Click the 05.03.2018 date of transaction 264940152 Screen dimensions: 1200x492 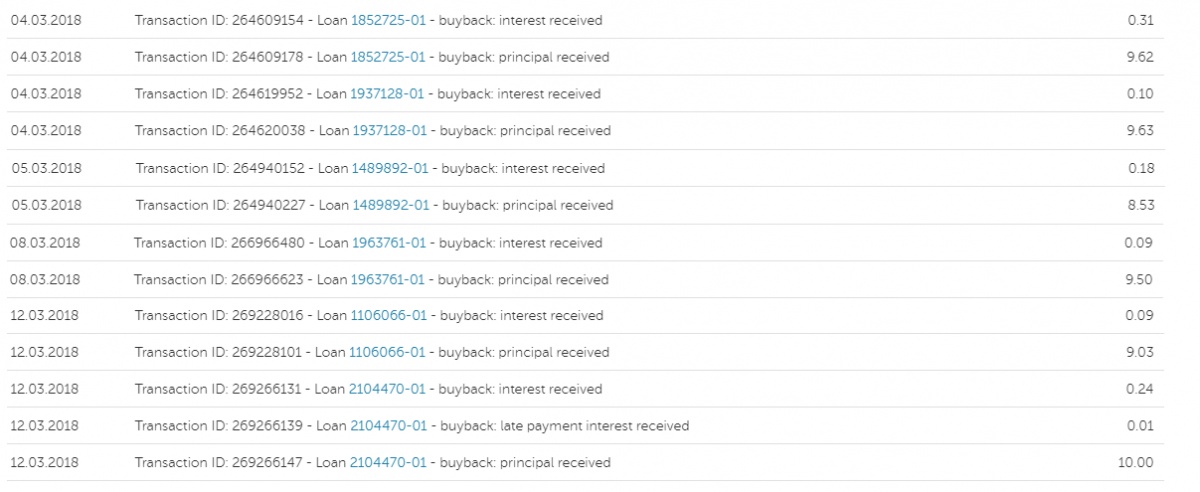coord(46,168)
